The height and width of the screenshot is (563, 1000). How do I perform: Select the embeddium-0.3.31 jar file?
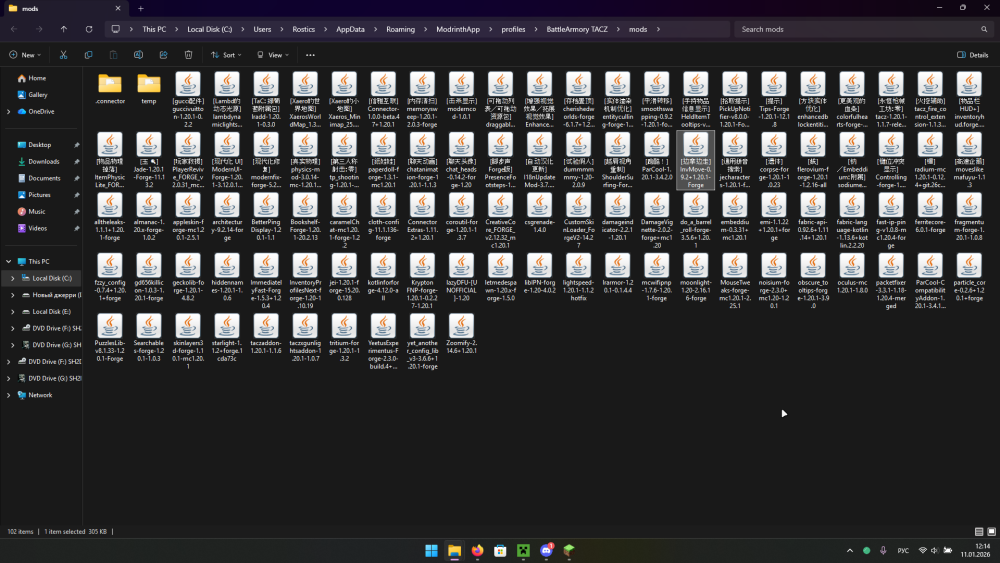click(x=735, y=217)
